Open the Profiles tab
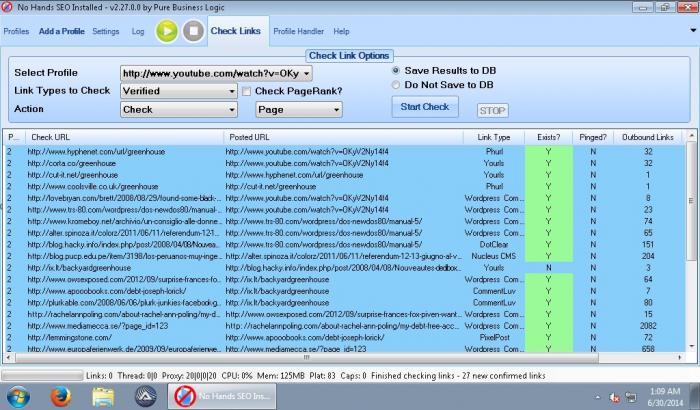 point(16,31)
